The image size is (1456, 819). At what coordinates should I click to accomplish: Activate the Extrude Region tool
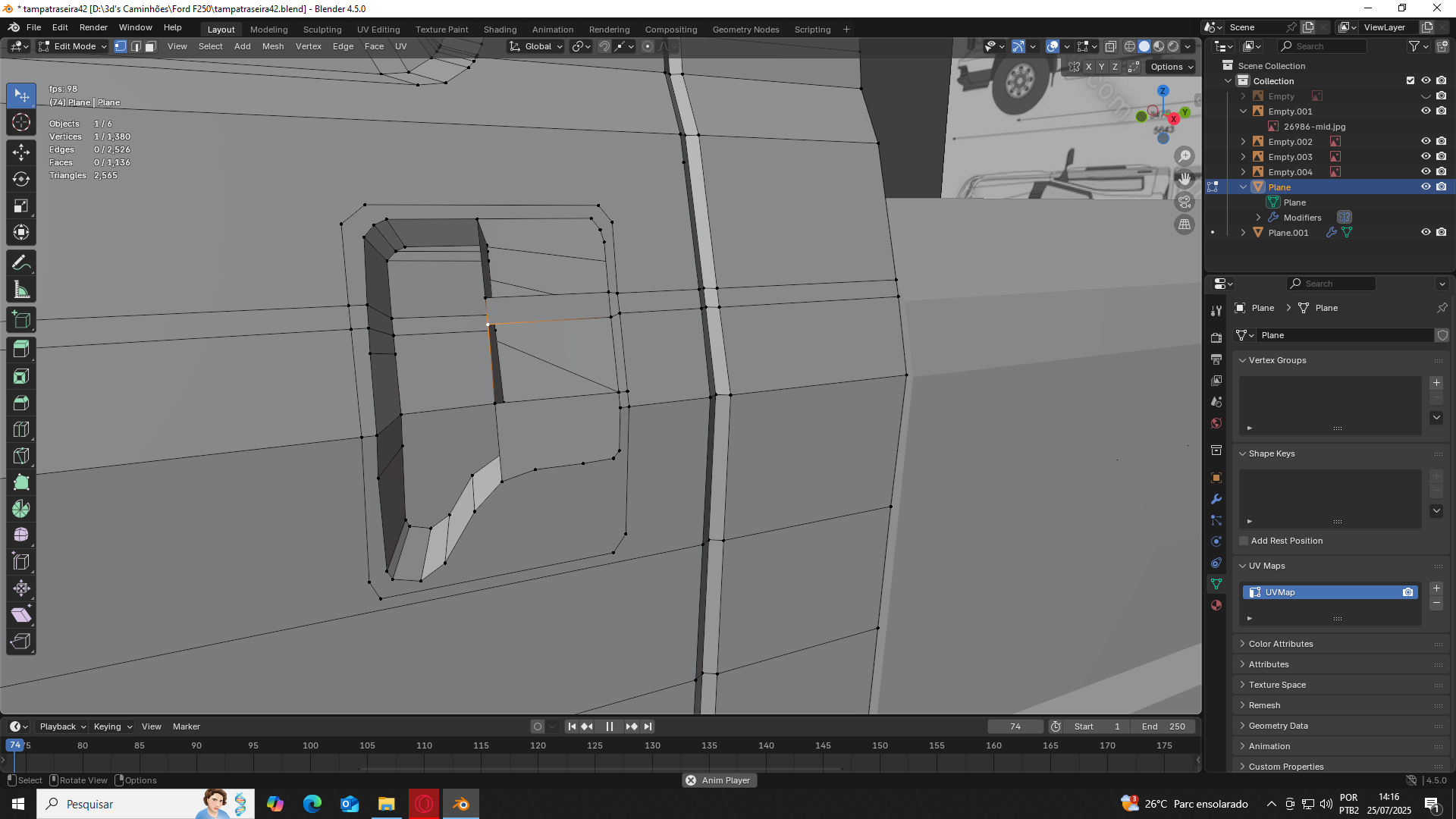(21, 350)
